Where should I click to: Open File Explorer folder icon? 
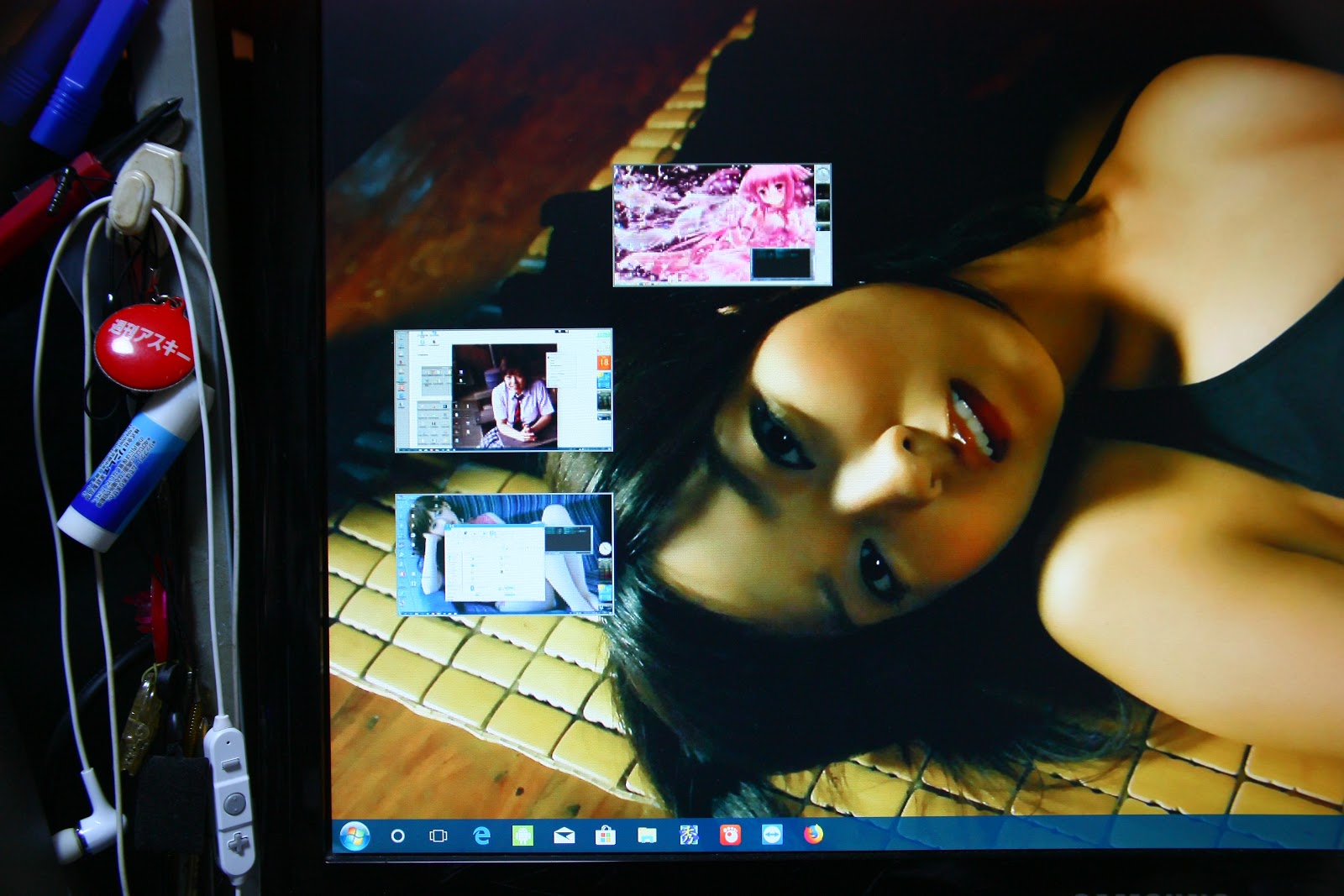647,835
